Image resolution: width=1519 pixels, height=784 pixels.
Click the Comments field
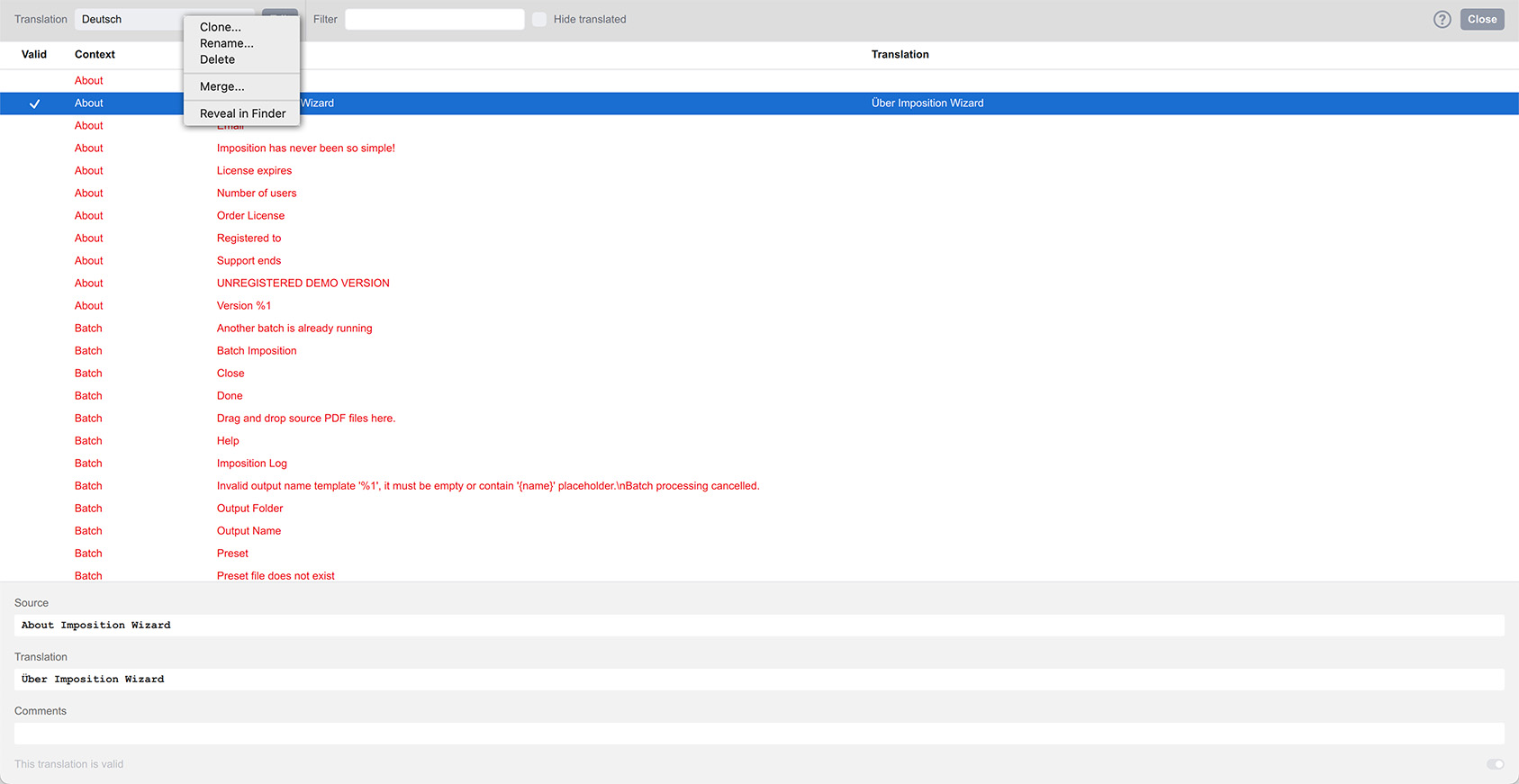(759, 733)
